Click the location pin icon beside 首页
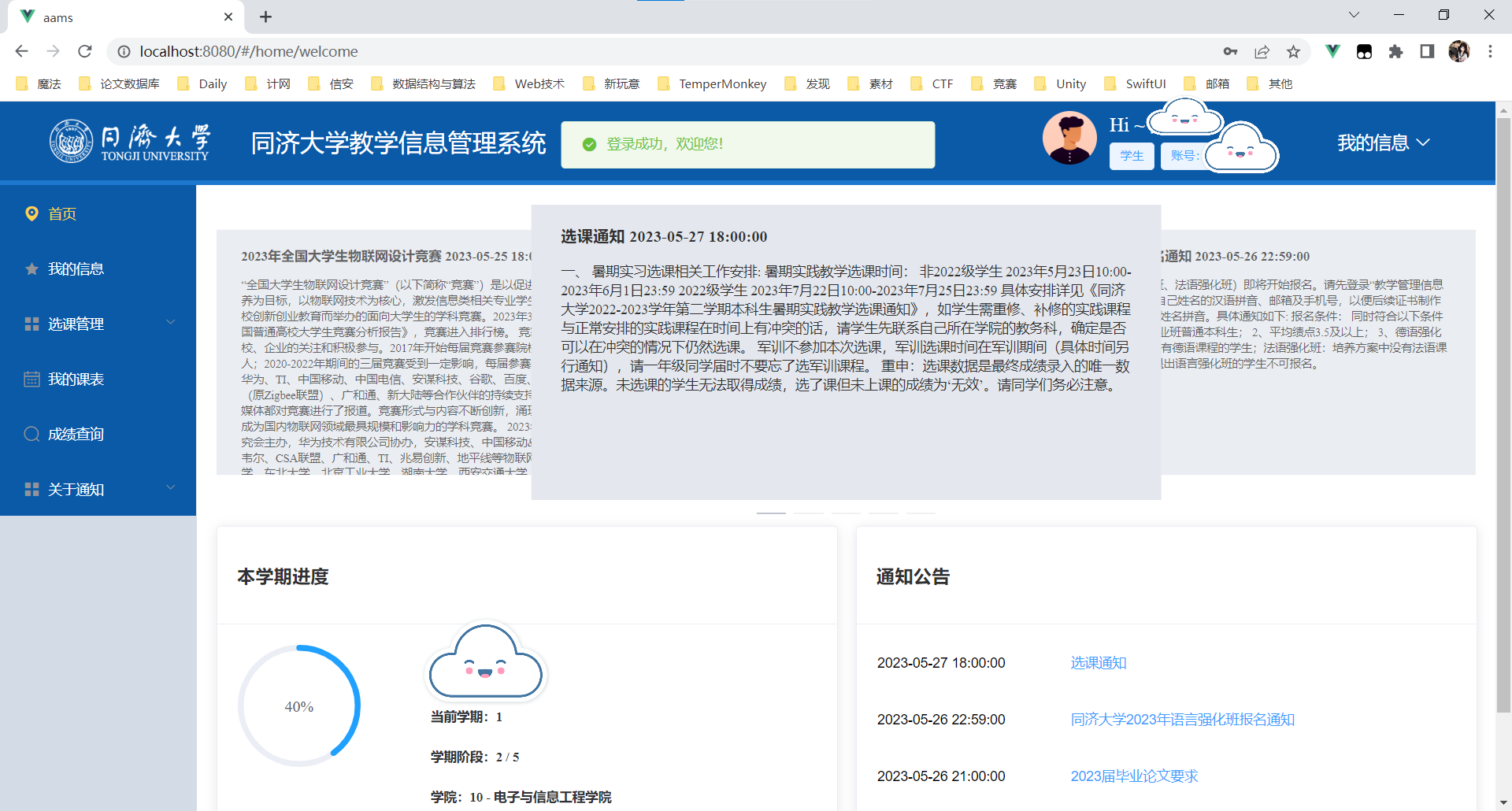1512x811 pixels. 31,213
